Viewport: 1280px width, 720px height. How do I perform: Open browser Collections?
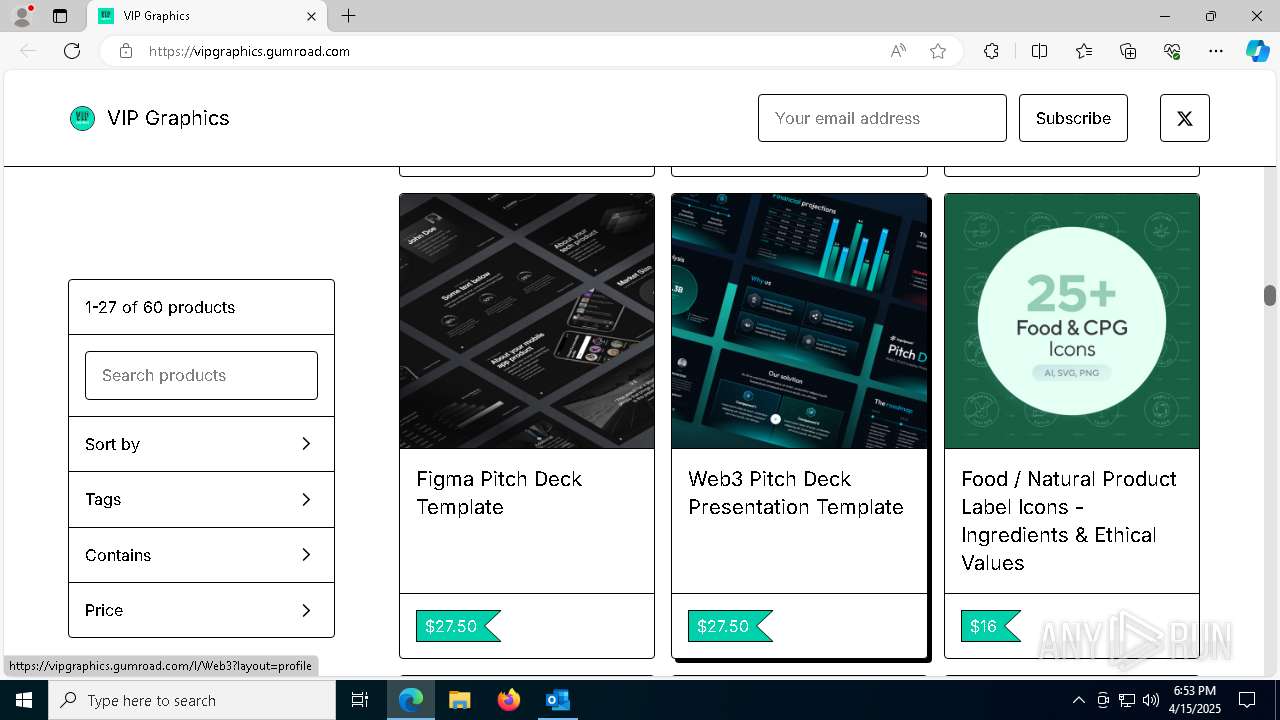tap(1128, 51)
